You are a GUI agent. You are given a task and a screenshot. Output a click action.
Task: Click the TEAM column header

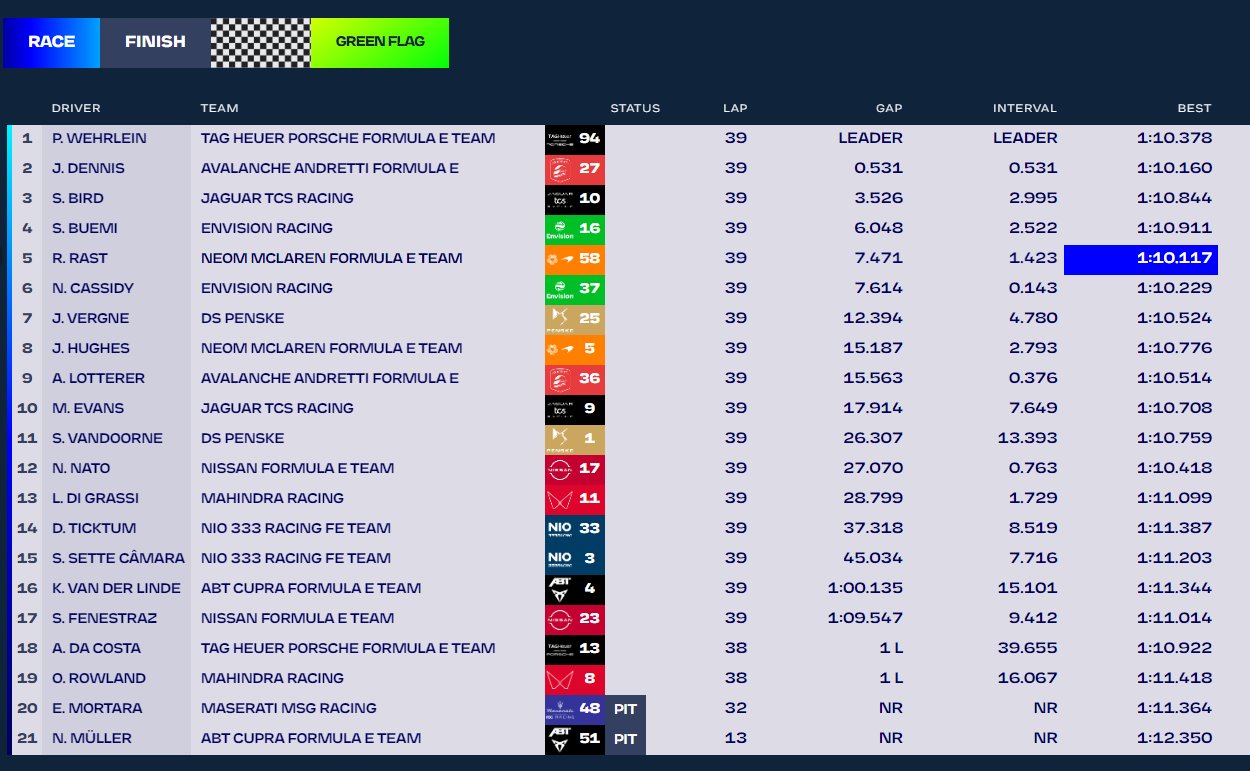(x=219, y=108)
